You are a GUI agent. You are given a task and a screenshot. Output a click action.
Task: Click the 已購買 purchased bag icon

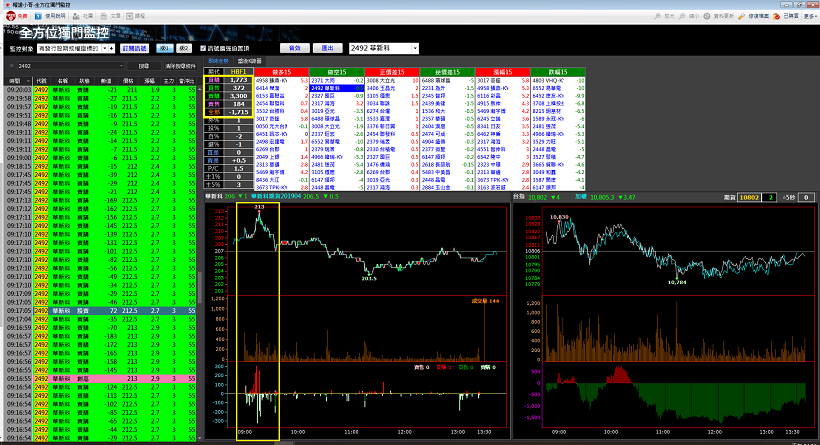click(x=777, y=16)
